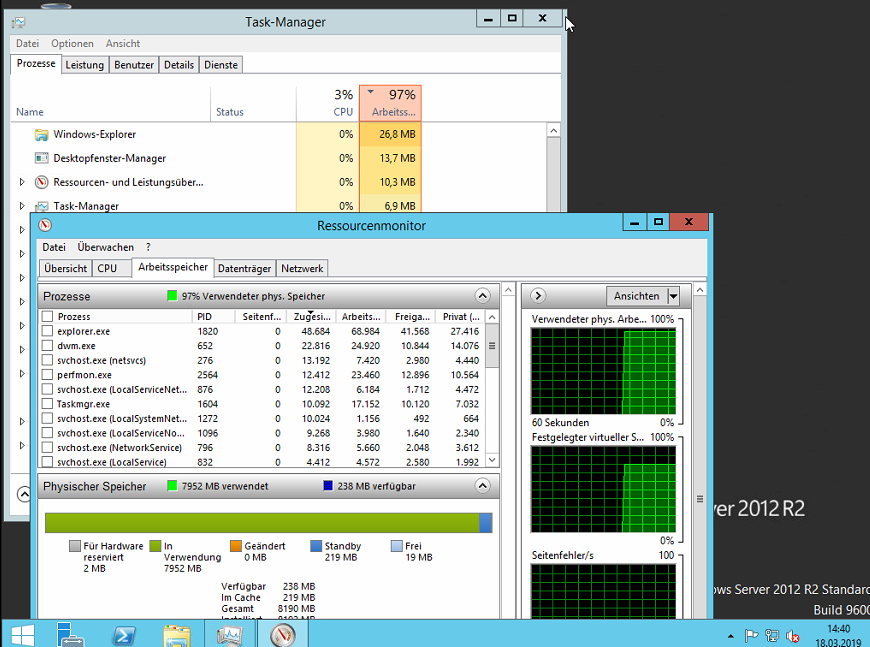Open the Action Center flag tray icon
Image resolution: width=870 pixels, height=647 pixels.
(751, 636)
